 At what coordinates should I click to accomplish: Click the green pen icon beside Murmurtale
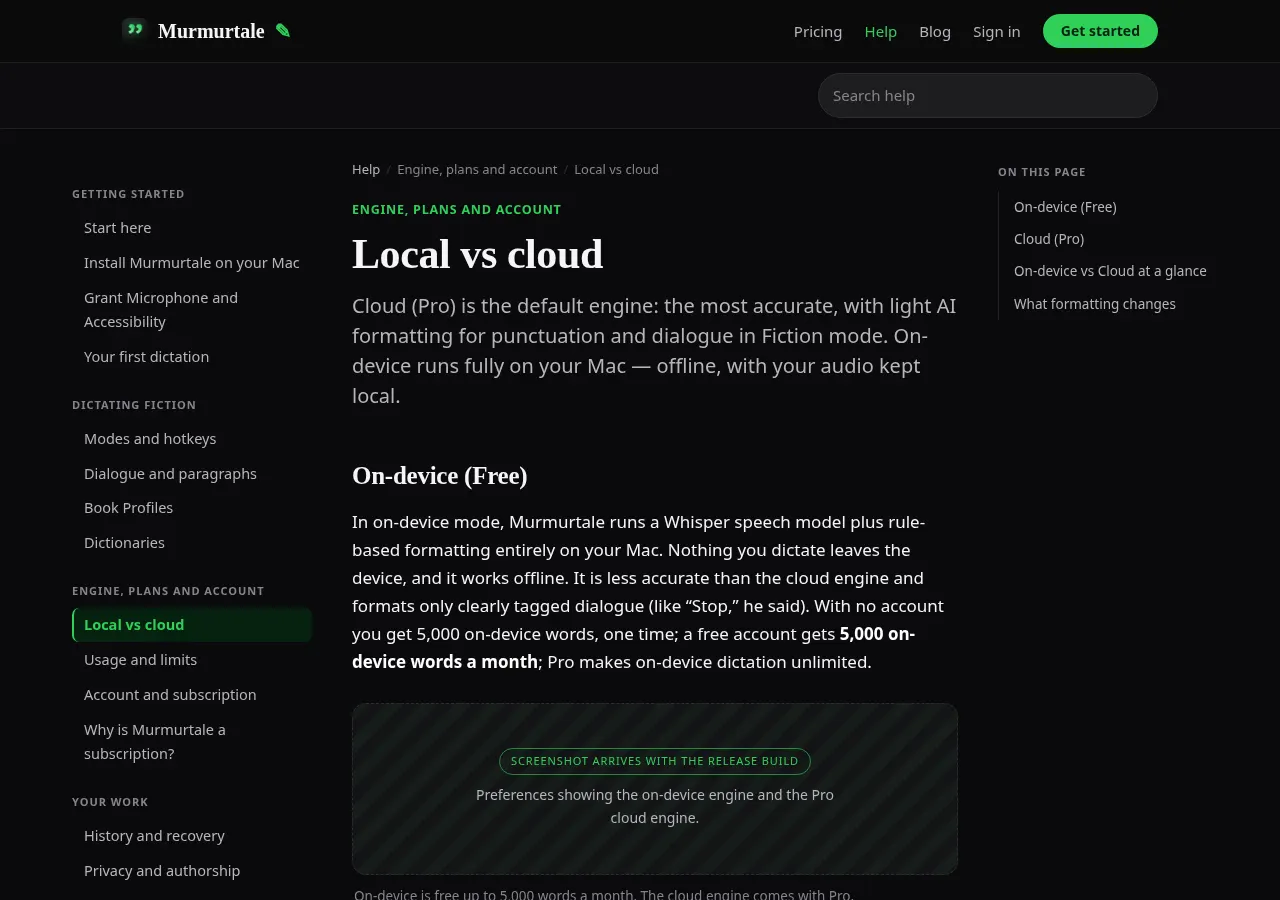tap(283, 31)
